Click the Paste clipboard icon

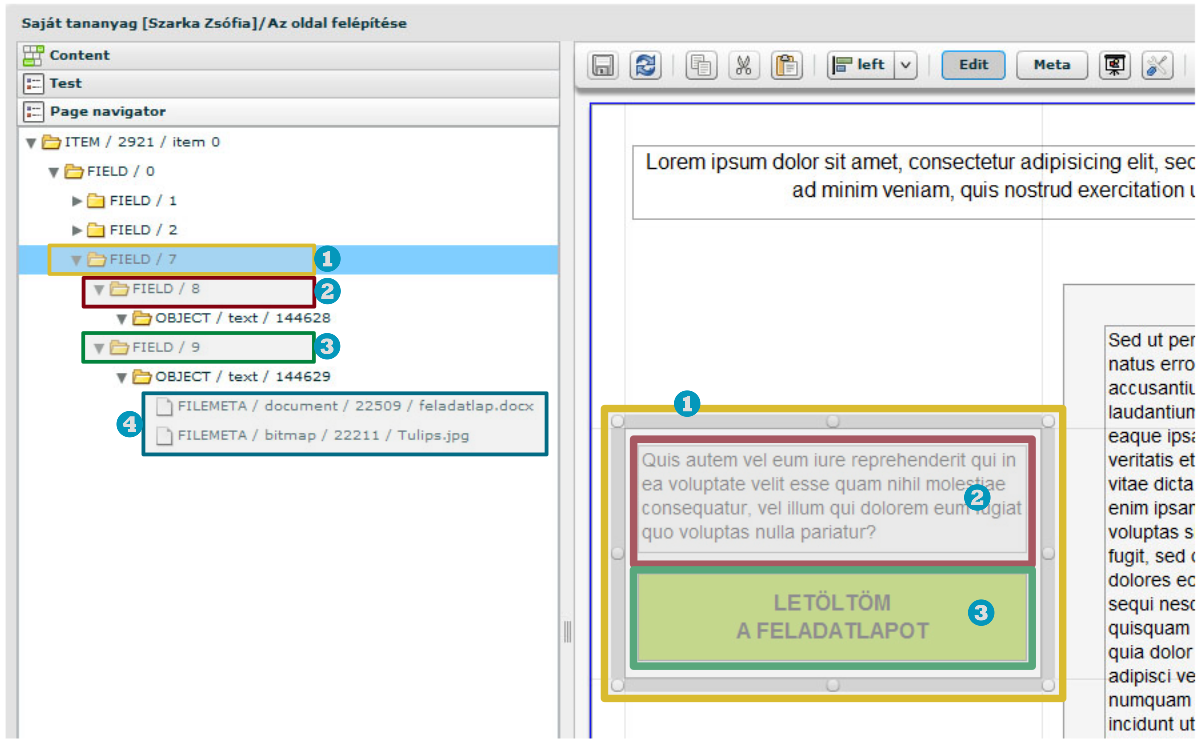[x=787, y=66]
